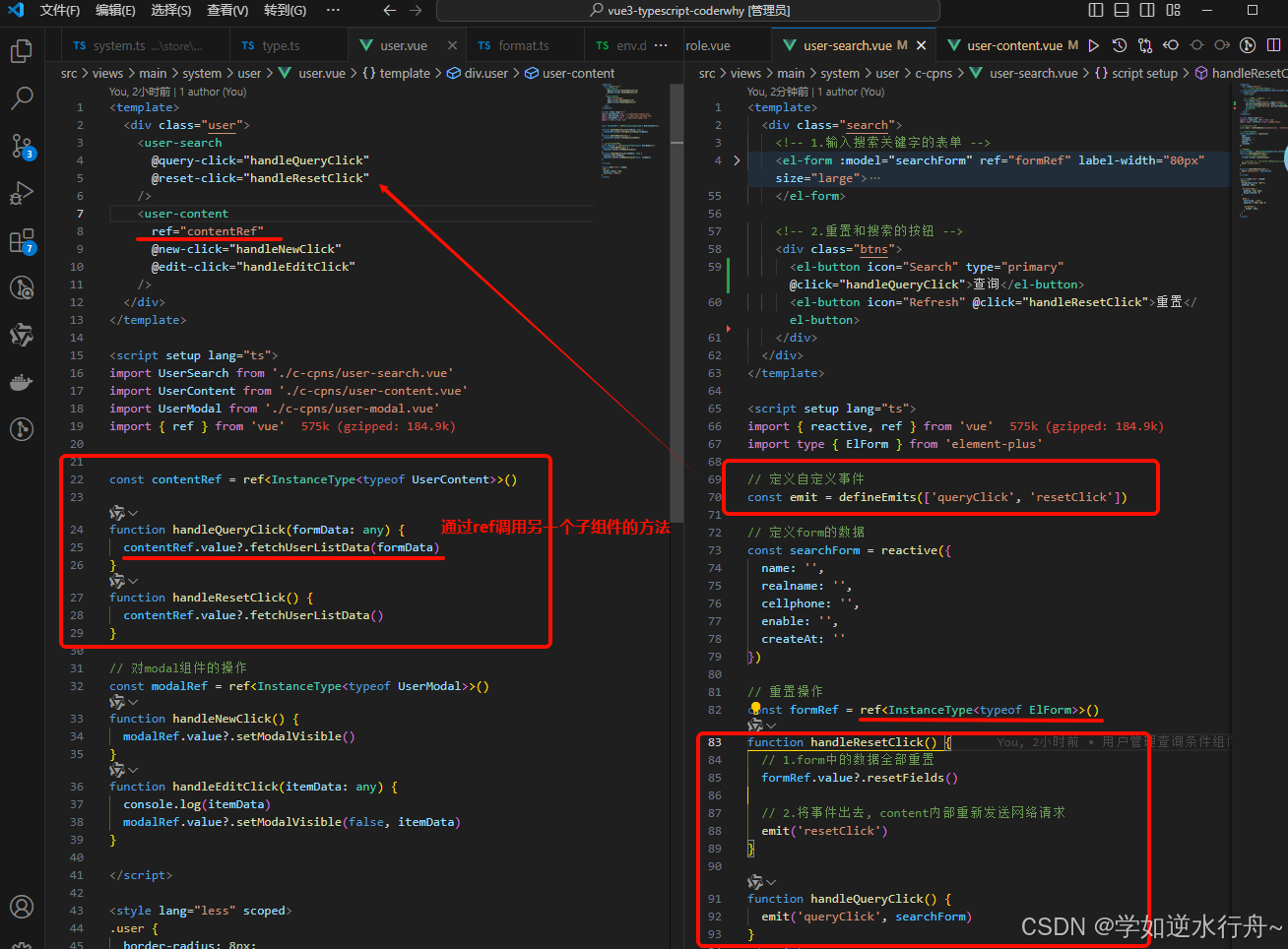The height and width of the screenshot is (949, 1288).
Task: Open the previous change with the left-arrow commit icon
Action: (x=1171, y=45)
